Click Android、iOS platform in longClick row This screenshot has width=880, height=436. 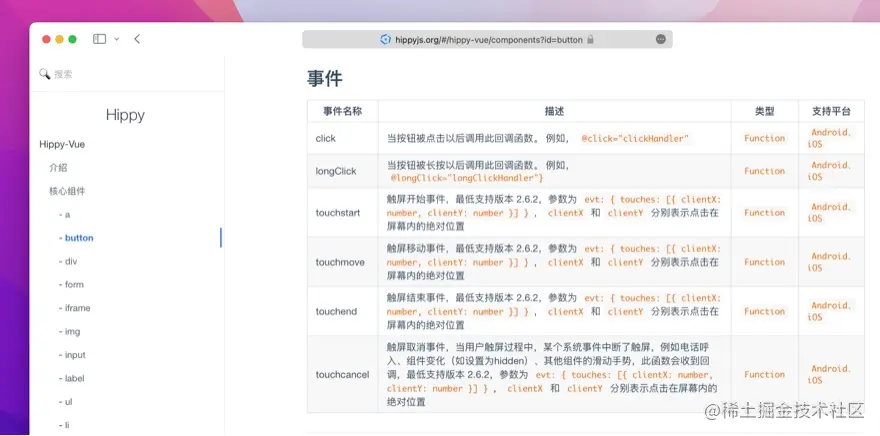point(831,171)
